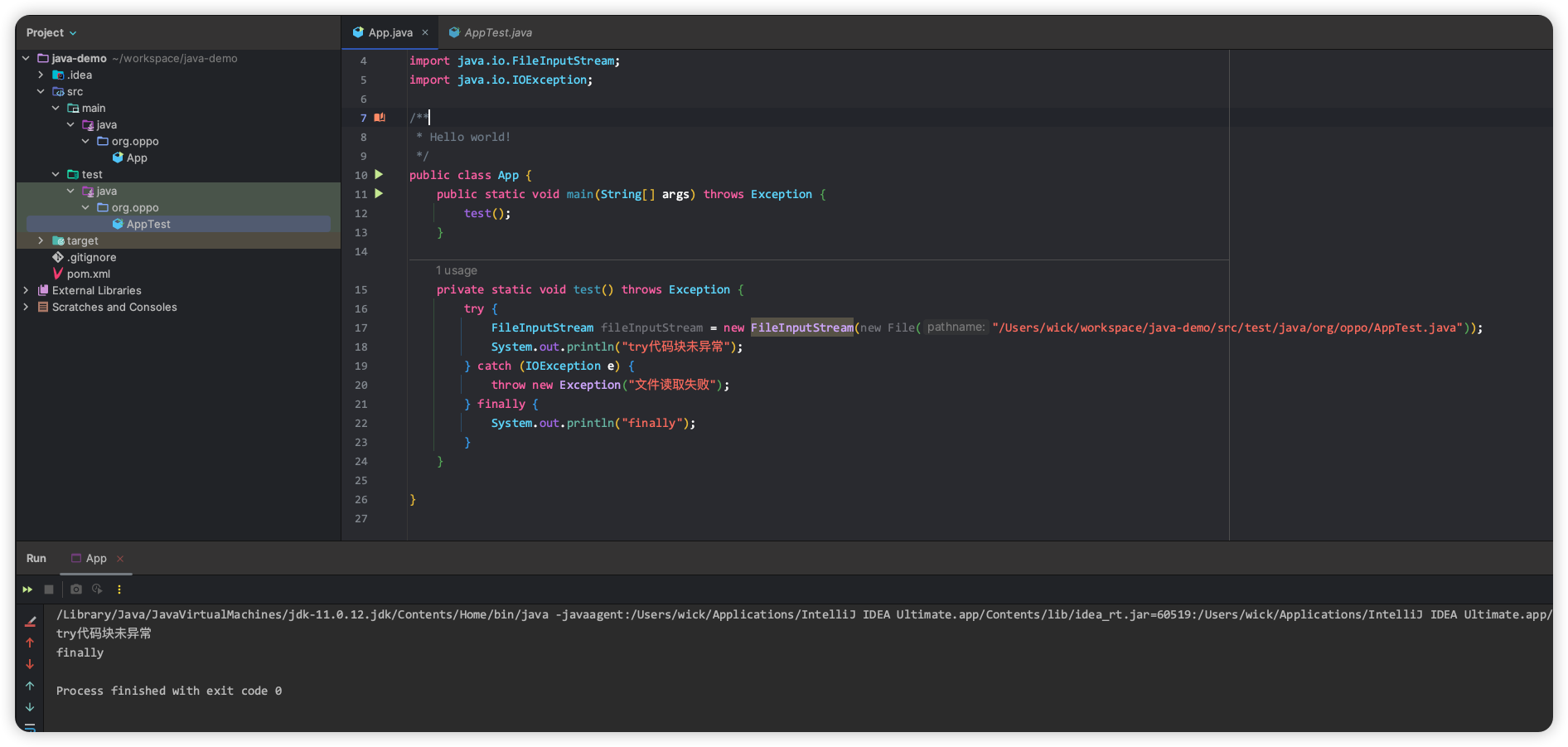Click the target folder icon
1568x747 pixels.
coord(58,240)
